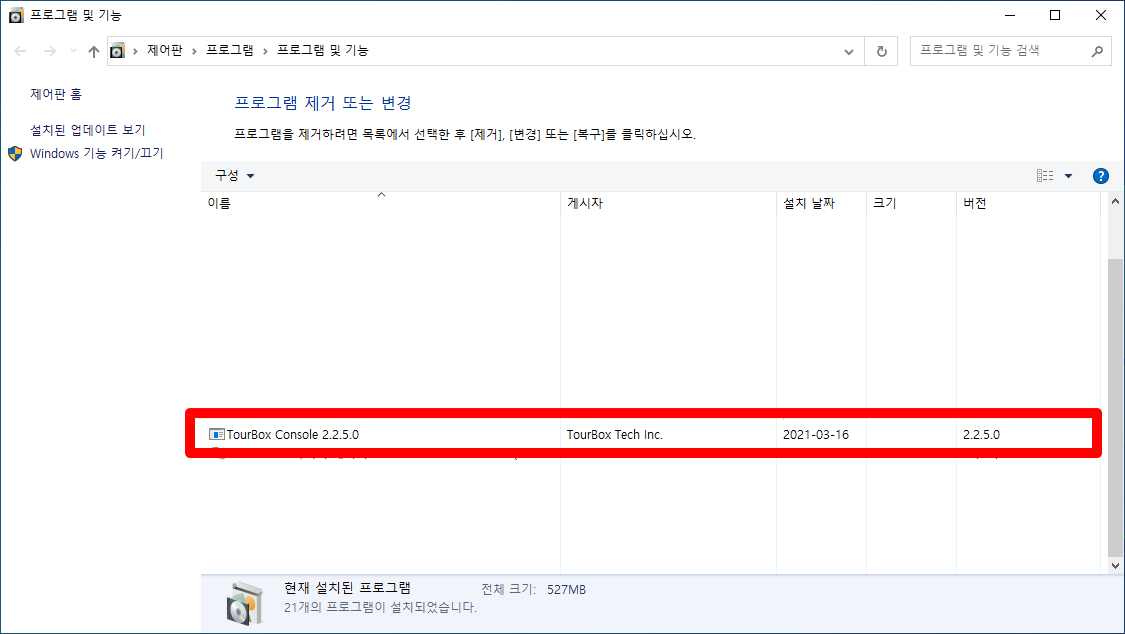Minimize the 프로그램 및 기능 window

pos(1009,15)
